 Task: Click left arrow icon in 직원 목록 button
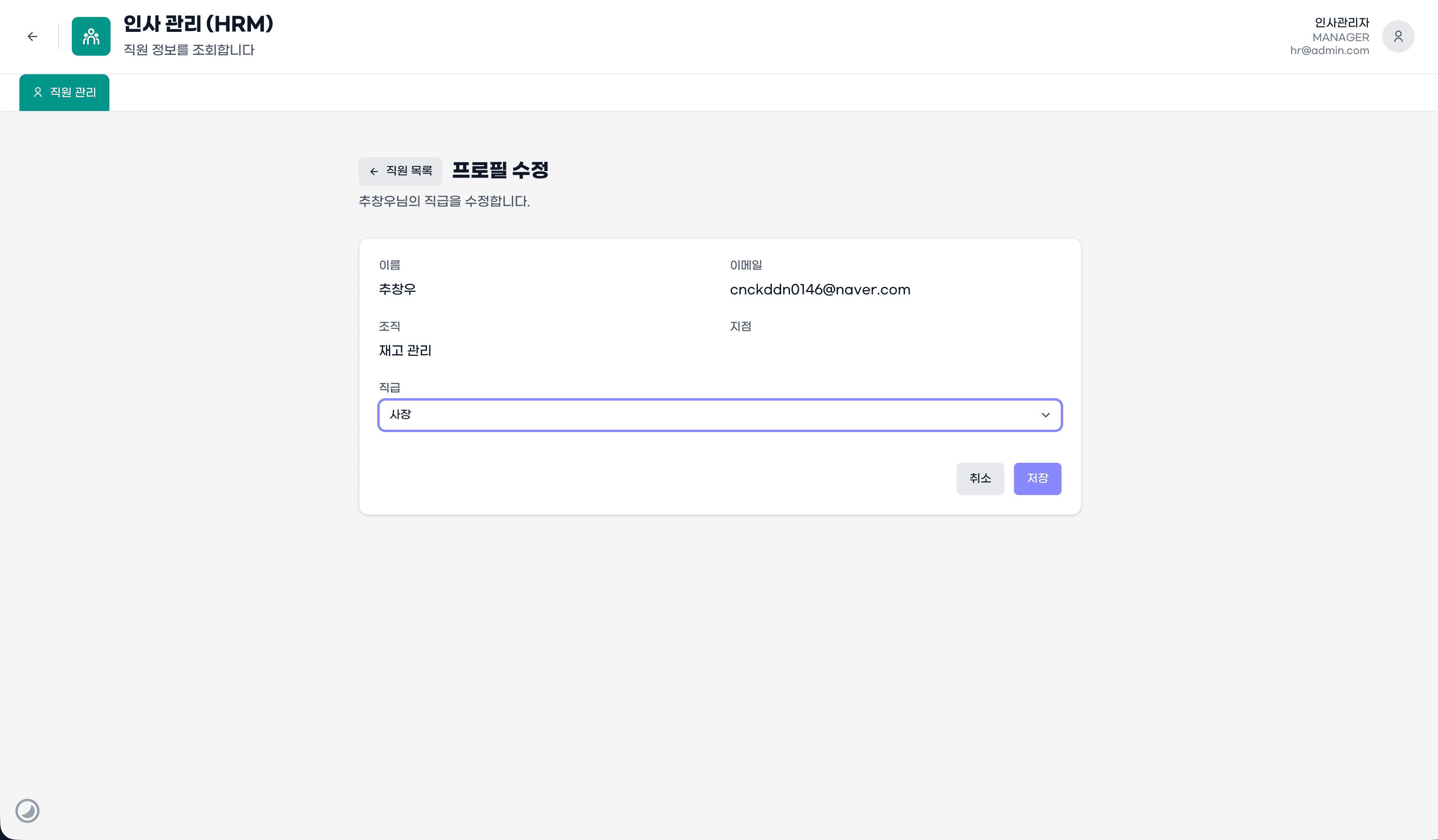374,171
